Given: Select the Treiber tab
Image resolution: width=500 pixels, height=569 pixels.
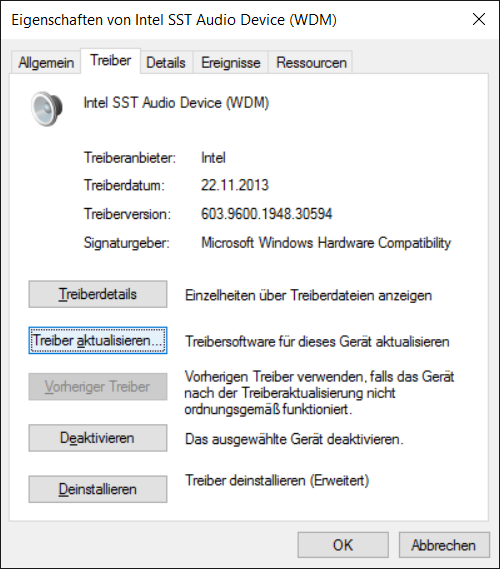Looking at the screenshot, I should (111, 61).
